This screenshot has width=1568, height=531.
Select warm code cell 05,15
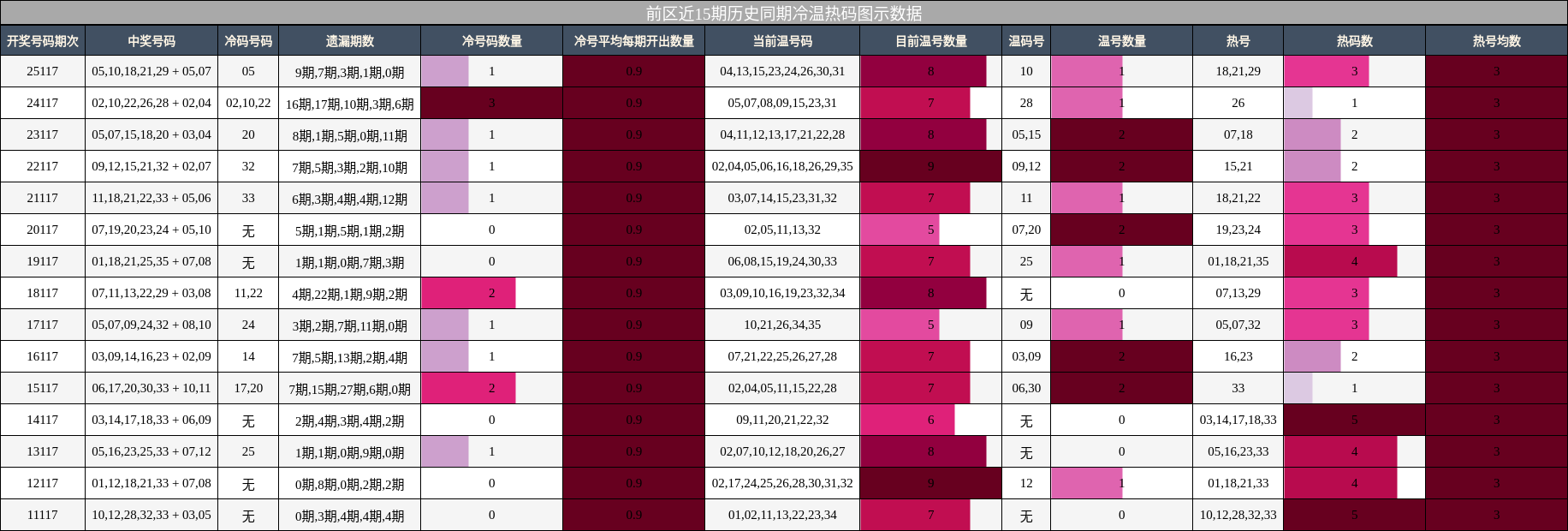point(1026,134)
